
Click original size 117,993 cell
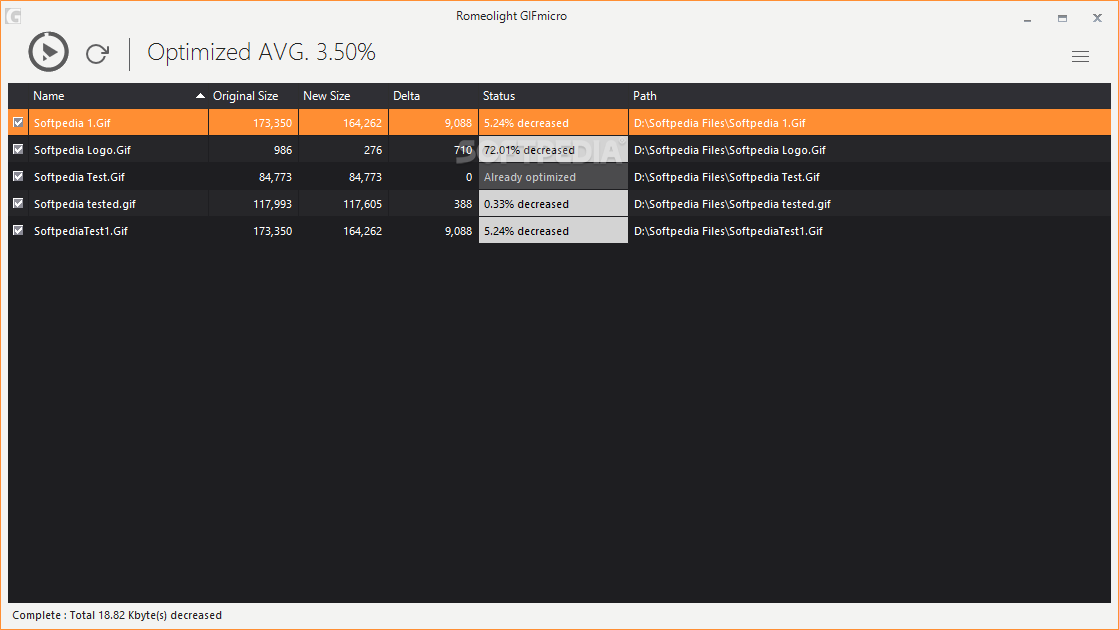(273, 204)
